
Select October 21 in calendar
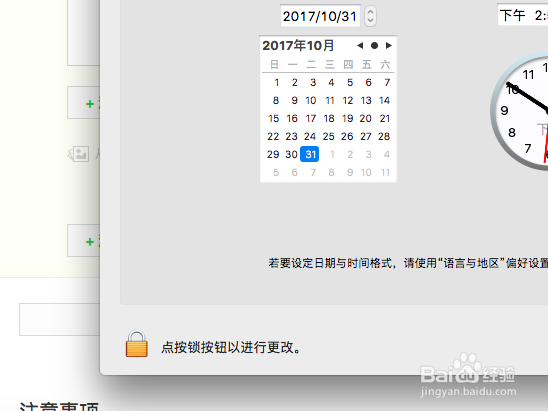pyautogui.click(x=385, y=118)
